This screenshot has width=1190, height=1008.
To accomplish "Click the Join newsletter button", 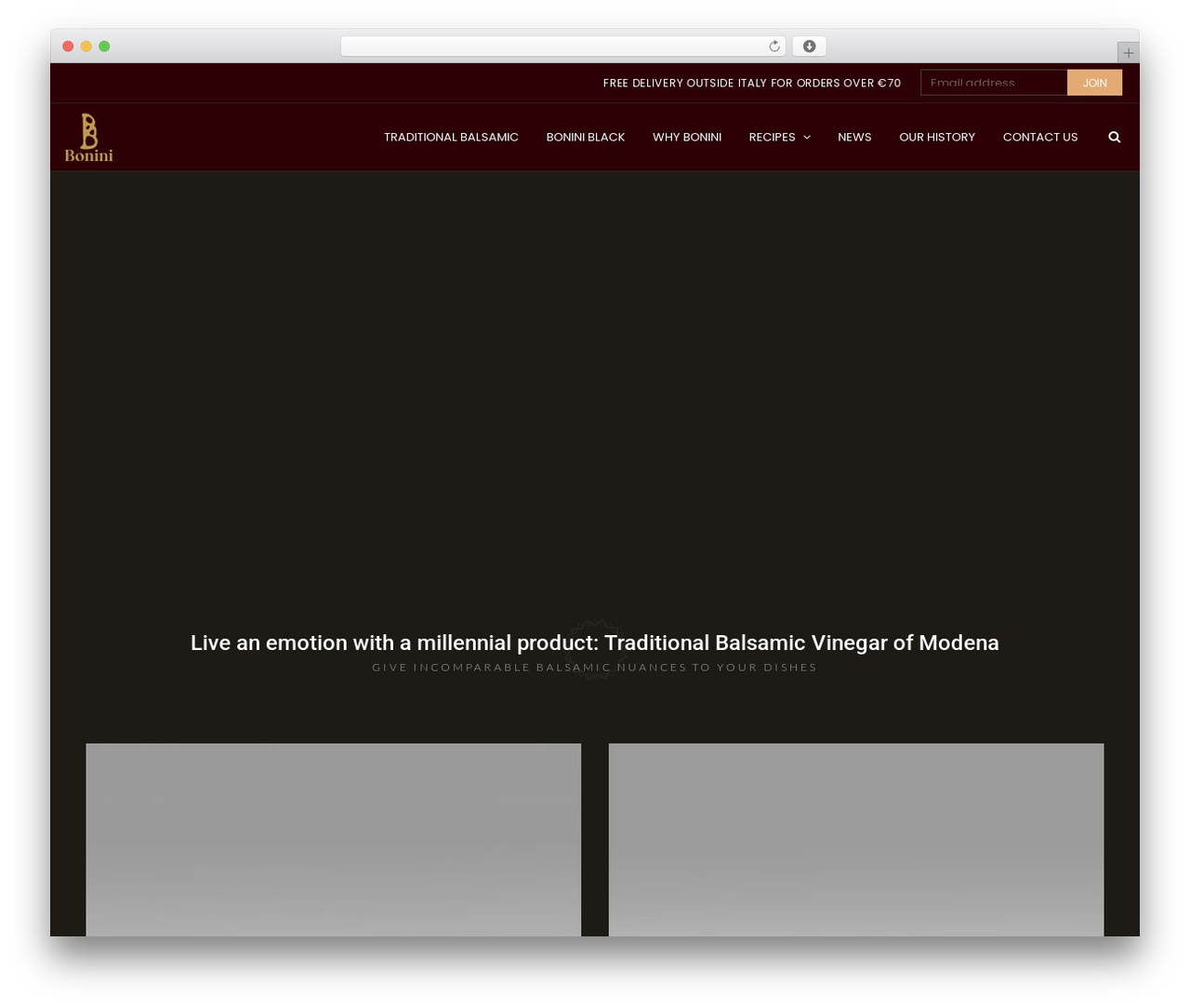I will pos(1094,83).
